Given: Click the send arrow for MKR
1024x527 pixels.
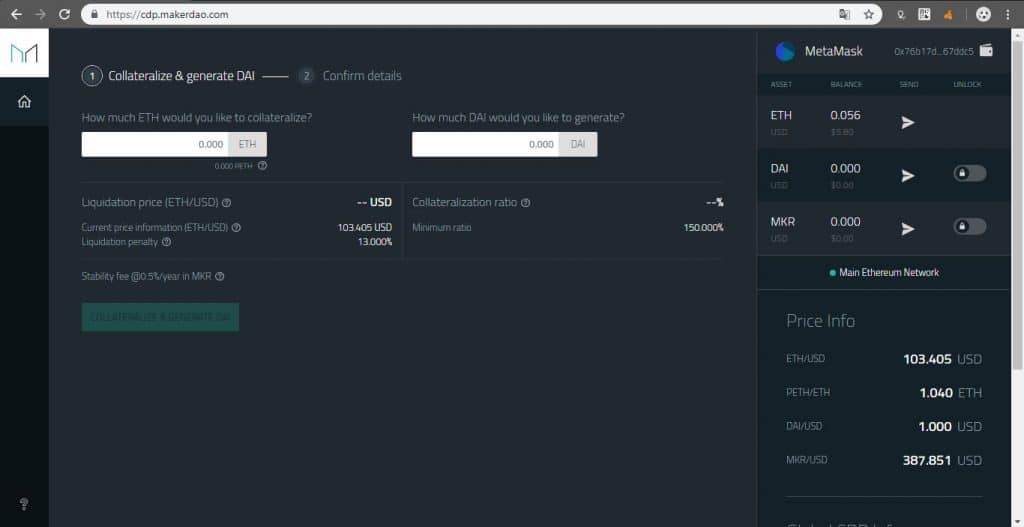Looking at the screenshot, I should pyautogui.click(x=908, y=229).
